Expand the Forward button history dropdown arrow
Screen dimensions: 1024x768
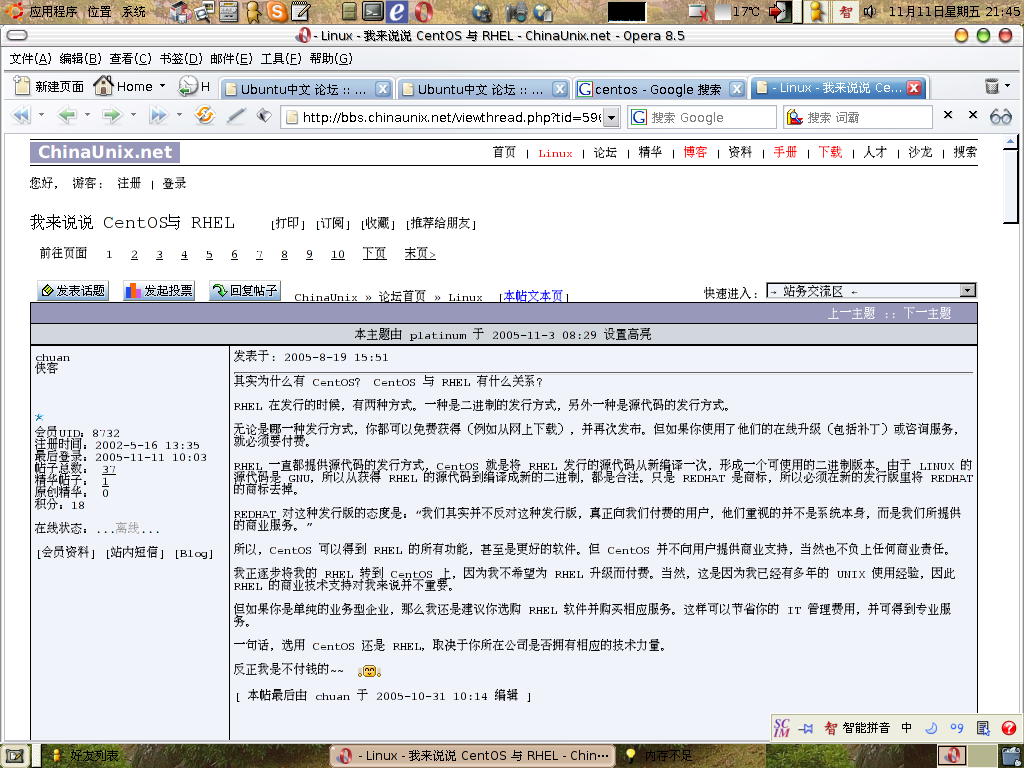tap(133, 116)
